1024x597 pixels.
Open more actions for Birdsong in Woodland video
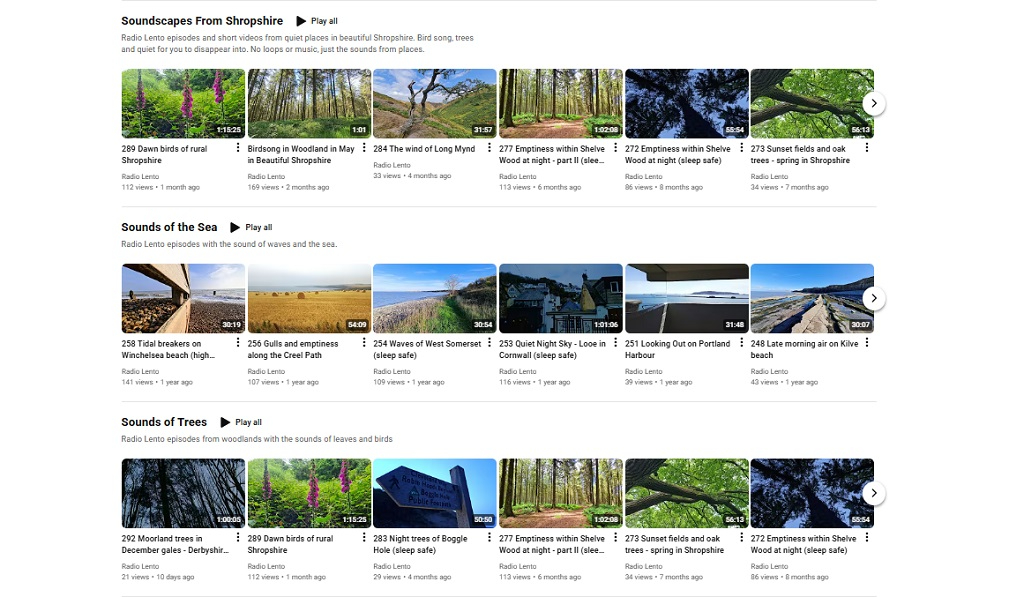pos(364,148)
